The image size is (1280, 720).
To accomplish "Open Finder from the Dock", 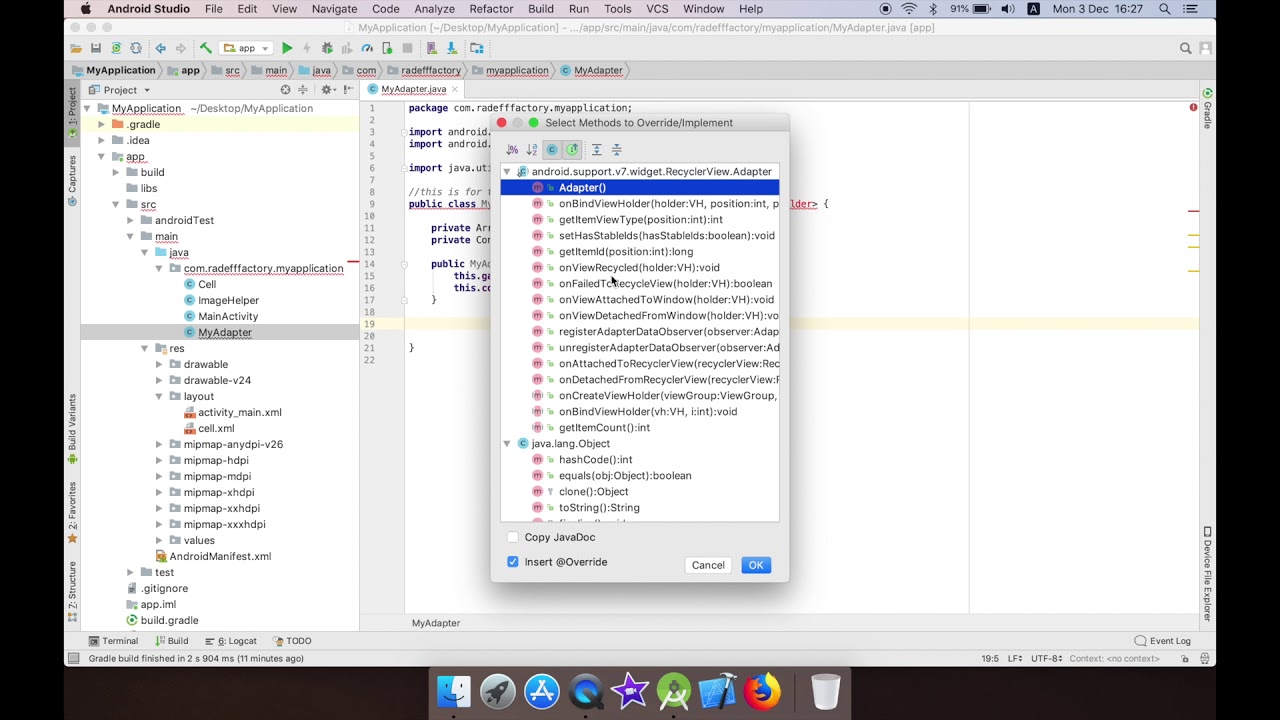I will click(454, 692).
